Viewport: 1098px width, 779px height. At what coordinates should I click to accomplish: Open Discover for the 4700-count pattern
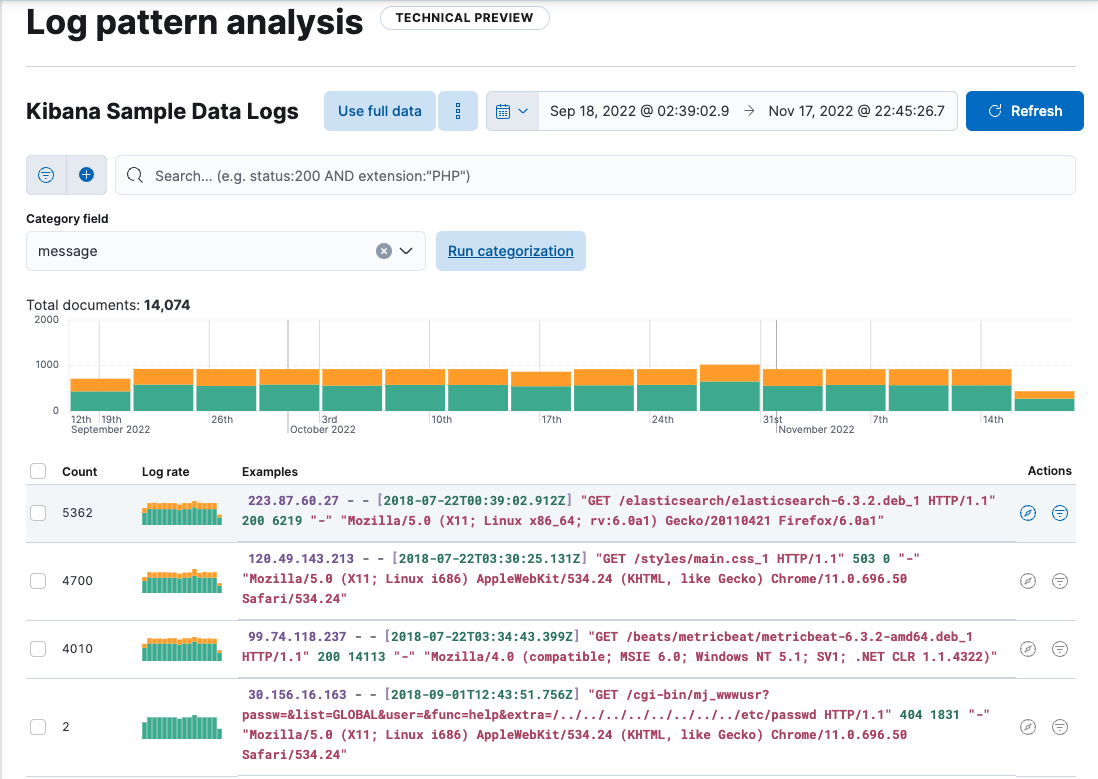pyautogui.click(x=1028, y=580)
